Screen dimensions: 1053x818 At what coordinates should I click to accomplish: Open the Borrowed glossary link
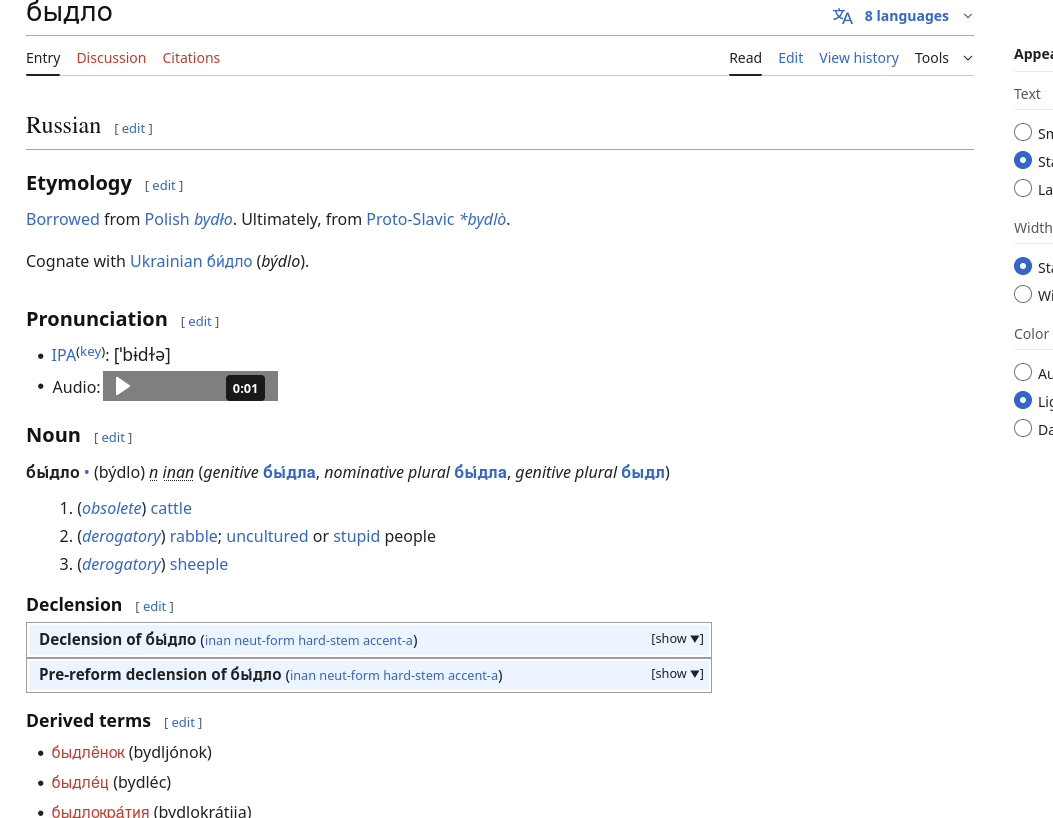point(62,220)
